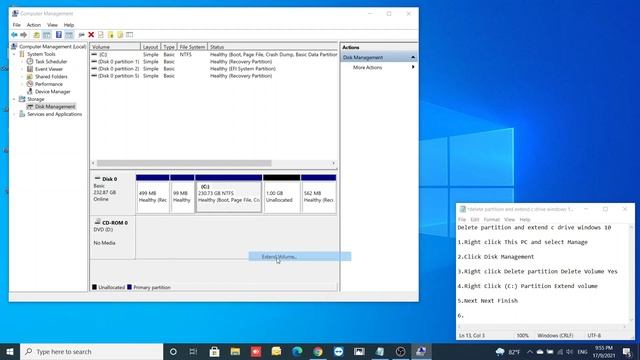
Task: Expand the More Actions submenu arrow
Action: tap(413, 67)
